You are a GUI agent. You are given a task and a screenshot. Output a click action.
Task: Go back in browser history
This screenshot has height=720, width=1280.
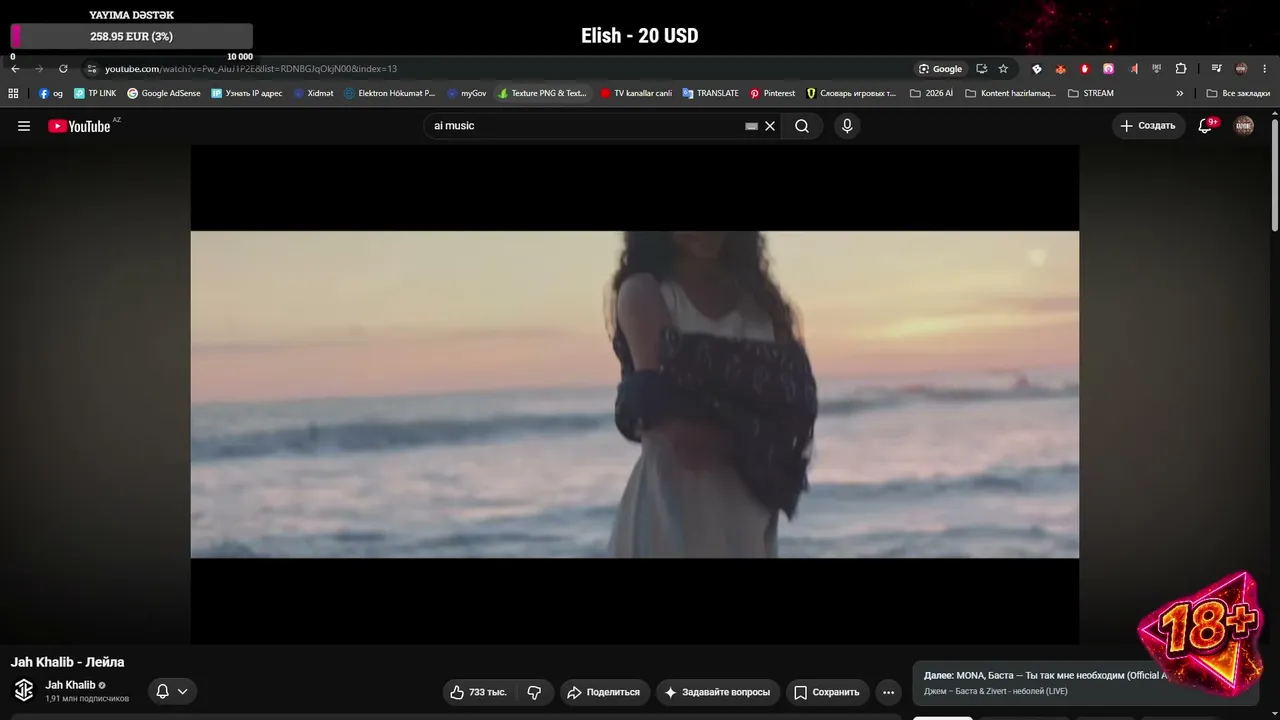pyautogui.click(x=15, y=69)
